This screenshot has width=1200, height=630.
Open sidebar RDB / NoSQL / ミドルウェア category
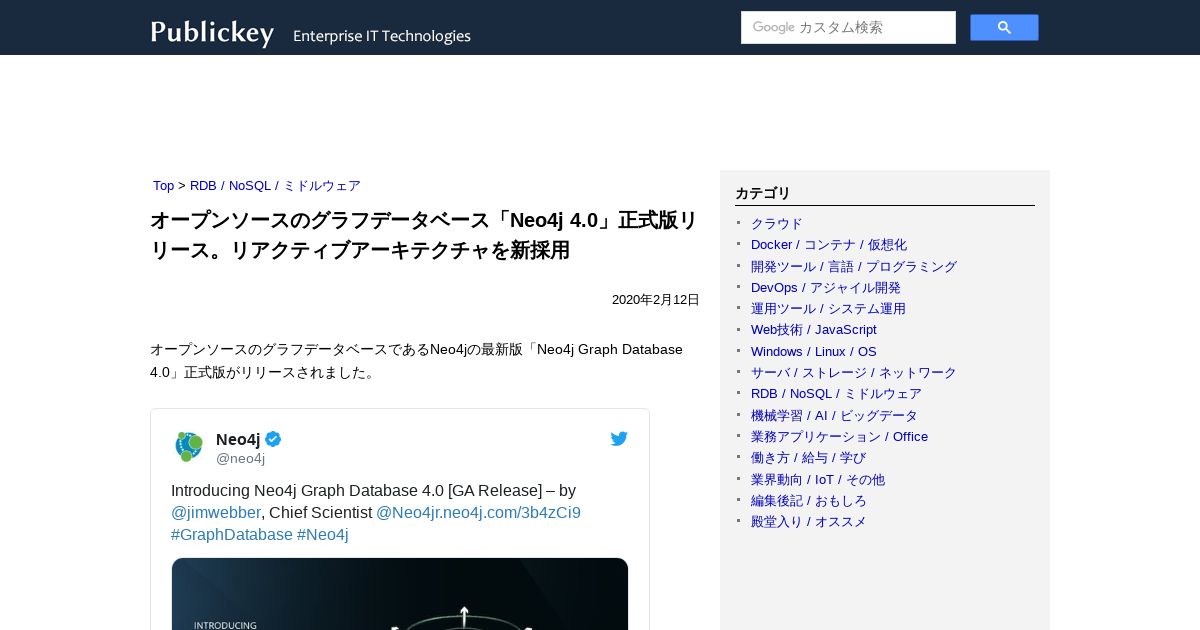click(x=836, y=394)
